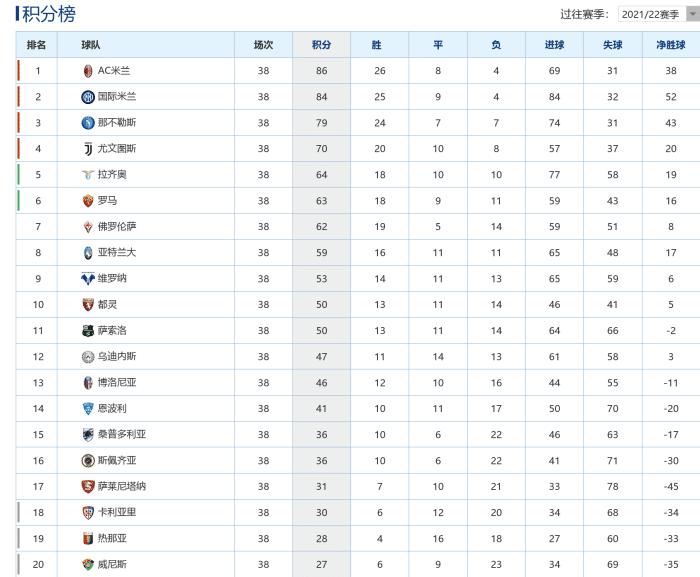Open the 拉齐奥 team link
700x577 pixels.
point(112,175)
